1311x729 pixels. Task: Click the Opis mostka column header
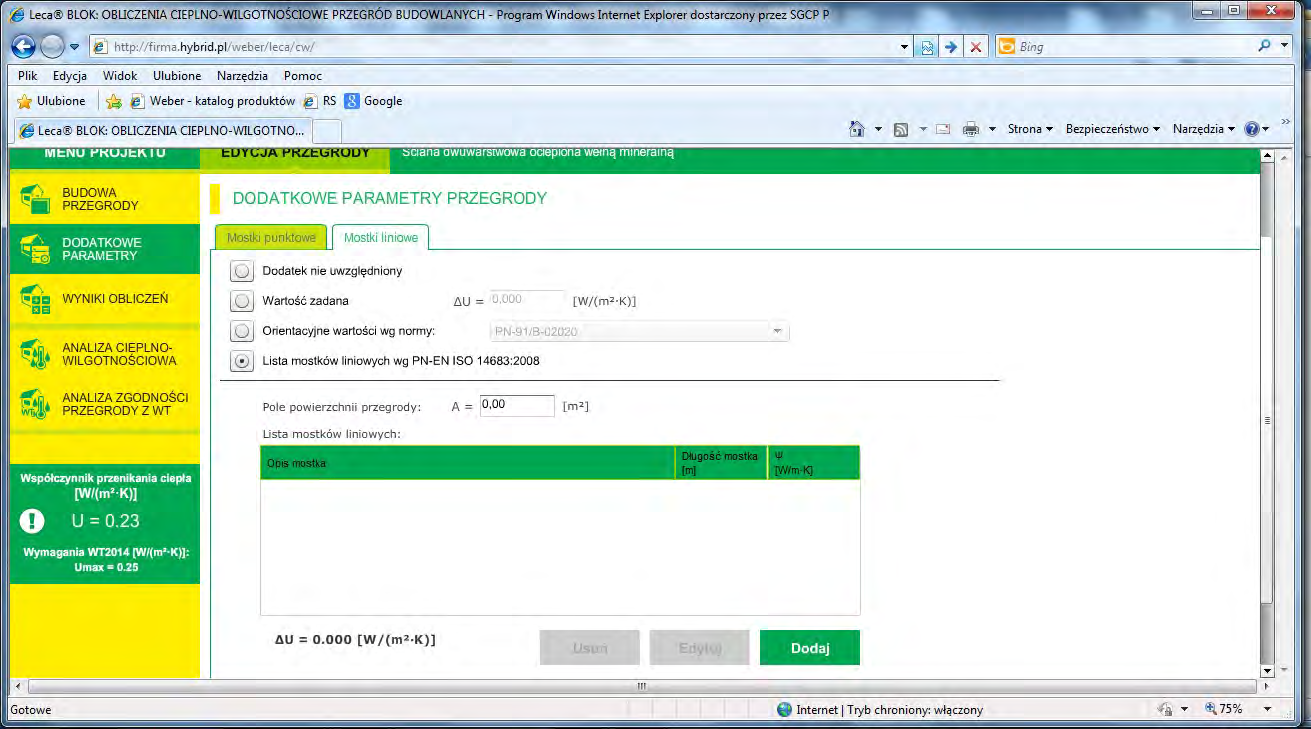[468, 463]
